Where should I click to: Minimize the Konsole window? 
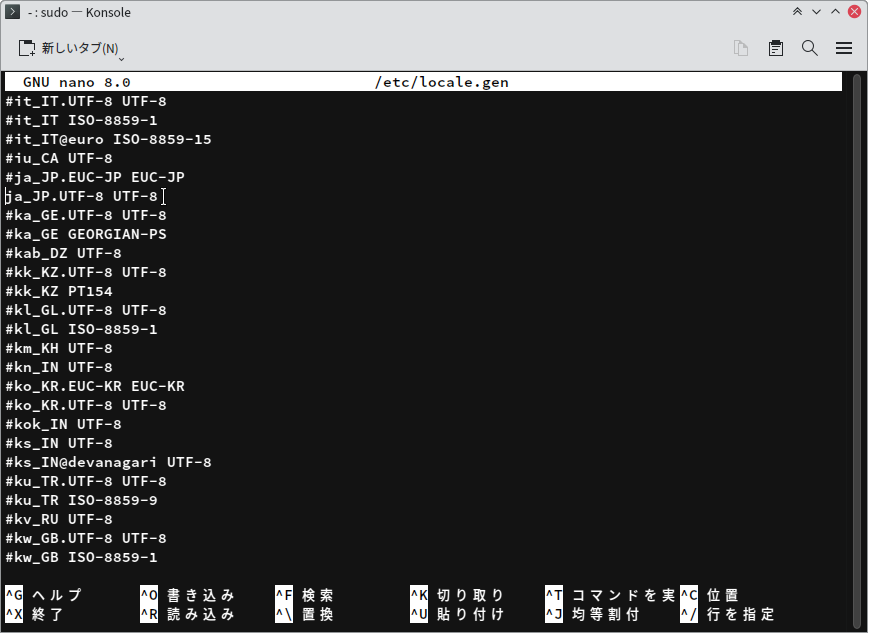click(816, 13)
